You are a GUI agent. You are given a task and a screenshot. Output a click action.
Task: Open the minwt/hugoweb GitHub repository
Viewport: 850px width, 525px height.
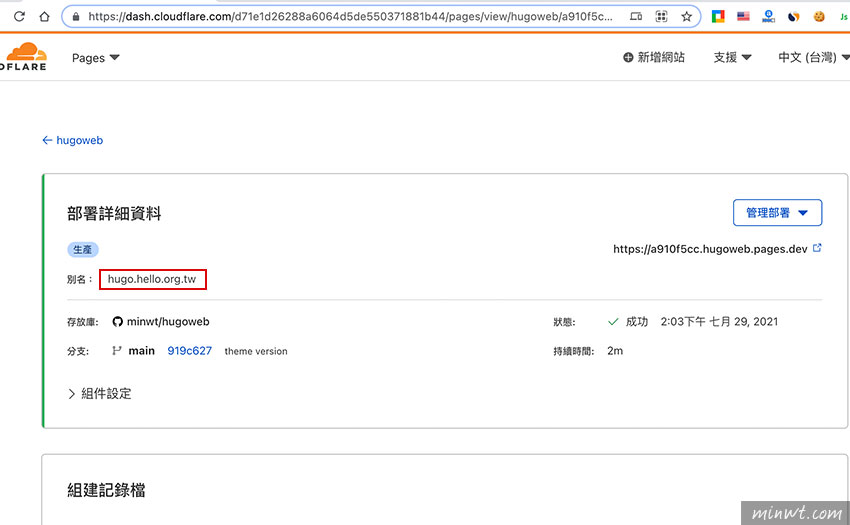(x=168, y=322)
